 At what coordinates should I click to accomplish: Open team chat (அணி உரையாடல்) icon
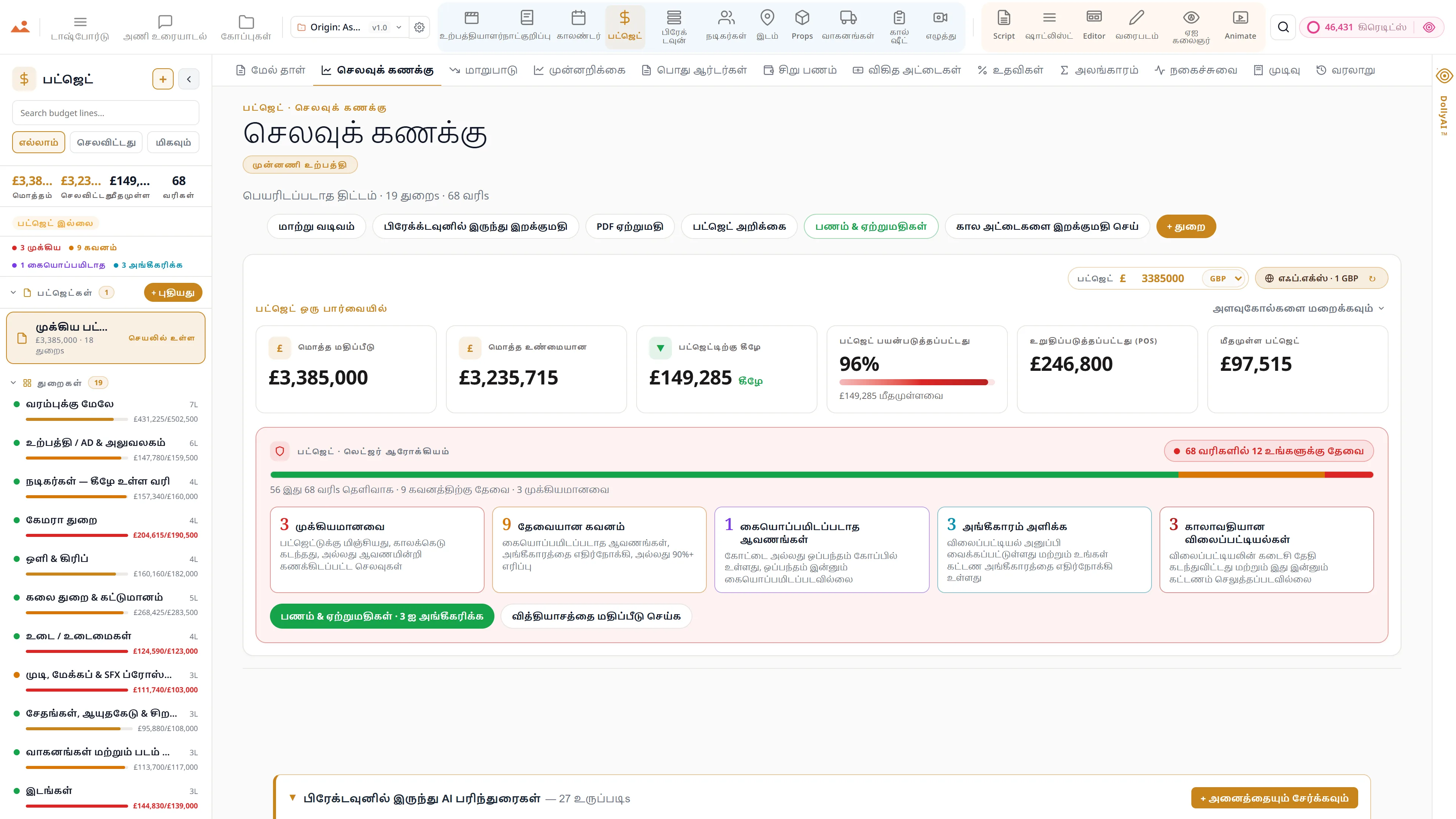click(x=165, y=22)
